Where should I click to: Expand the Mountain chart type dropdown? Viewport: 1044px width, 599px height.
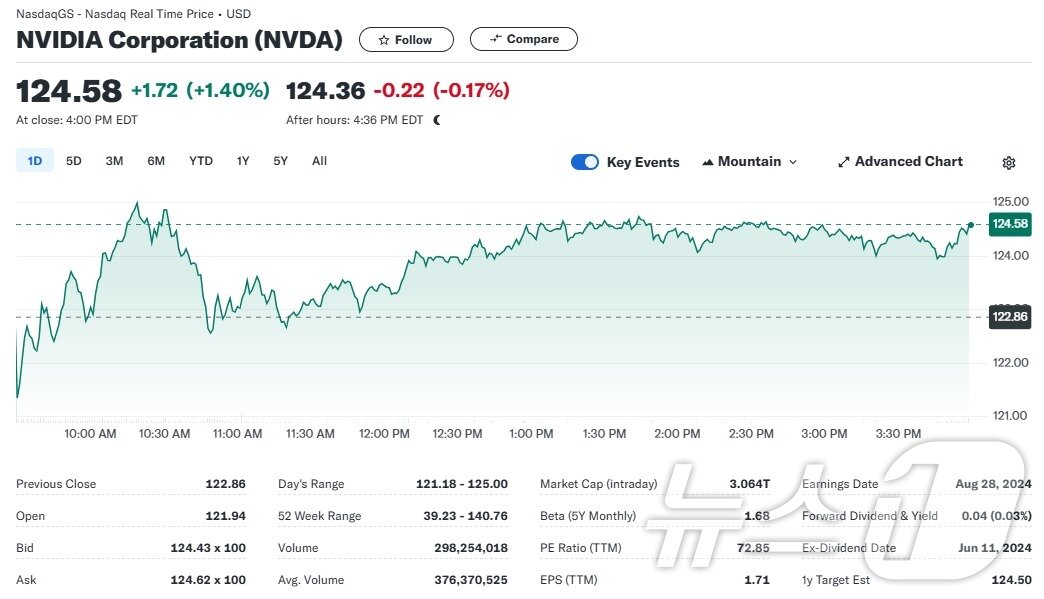[749, 162]
